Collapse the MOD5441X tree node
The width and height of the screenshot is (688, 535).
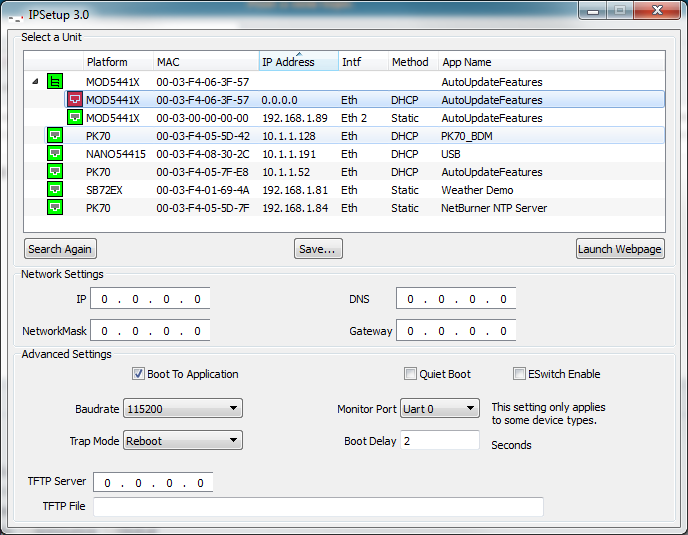pyautogui.click(x=36, y=81)
